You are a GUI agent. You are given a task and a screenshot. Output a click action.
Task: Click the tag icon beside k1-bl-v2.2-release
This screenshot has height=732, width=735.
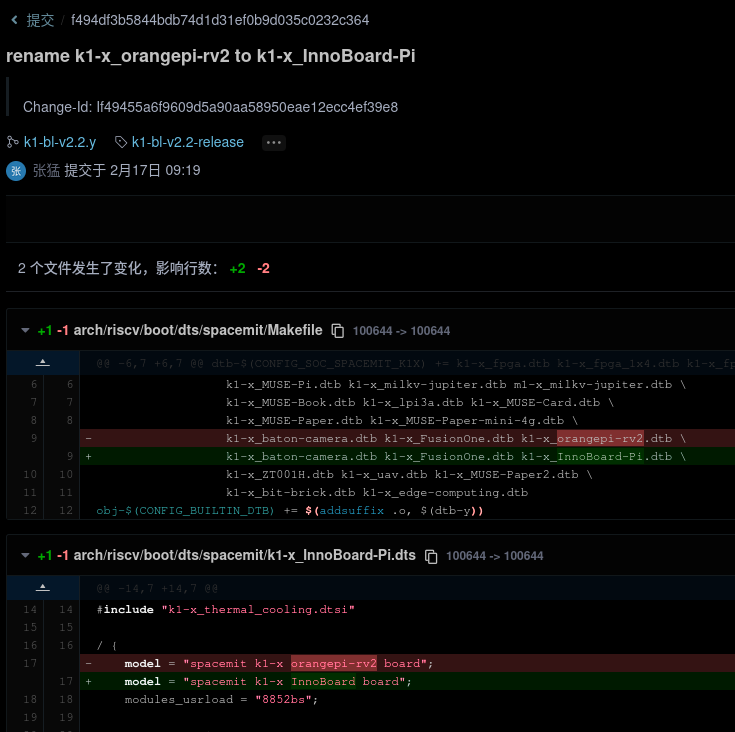click(121, 142)
